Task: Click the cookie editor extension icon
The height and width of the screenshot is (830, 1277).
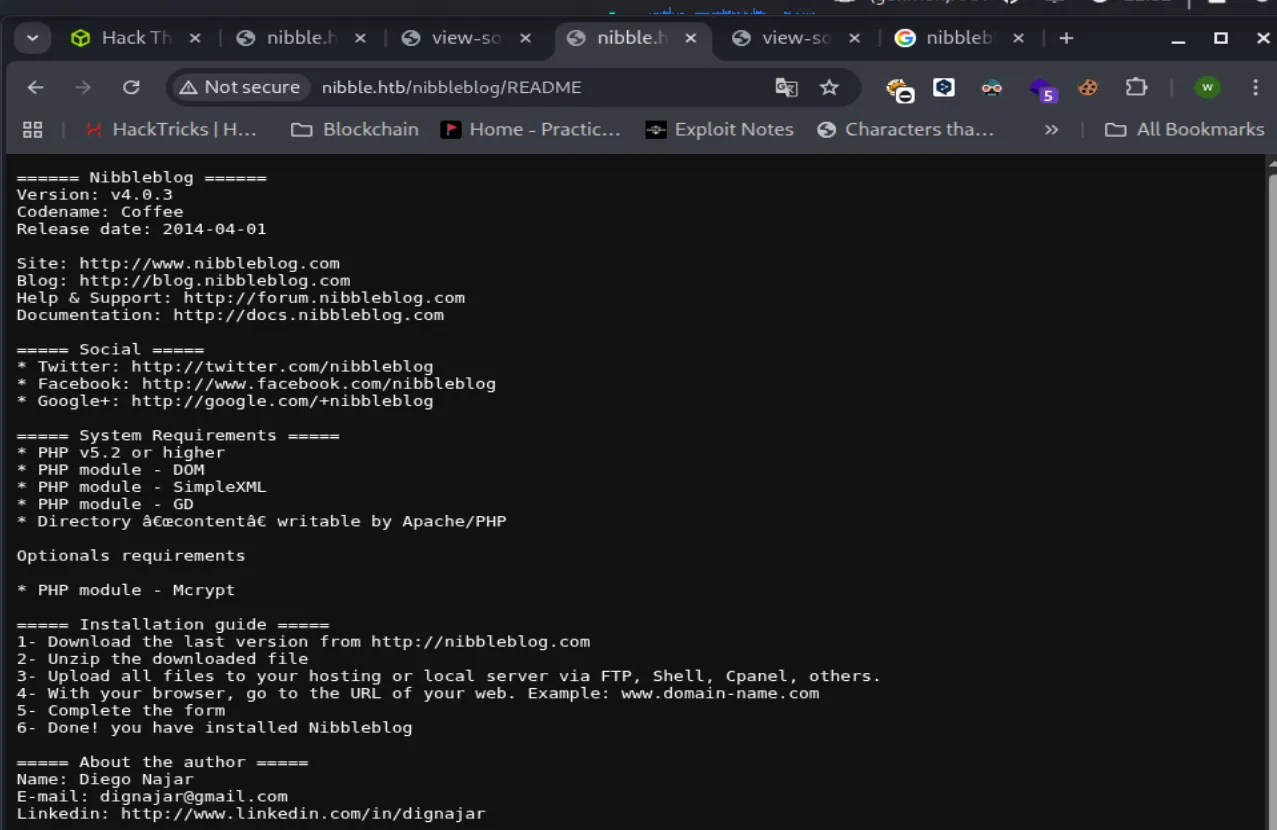Action: (x=1088, y=88)
